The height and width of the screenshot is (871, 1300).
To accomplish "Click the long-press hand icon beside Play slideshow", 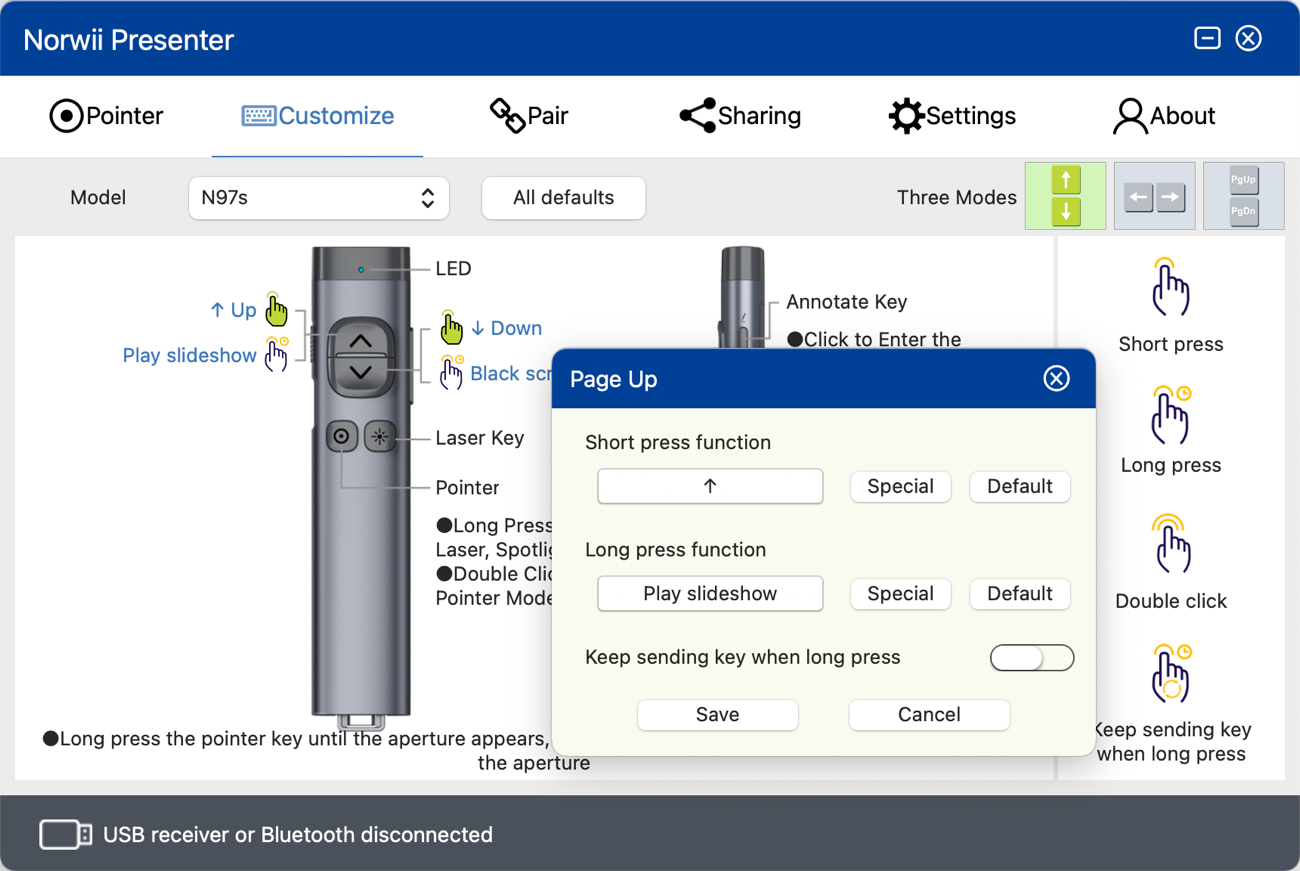I will click(x=276, y=354).
